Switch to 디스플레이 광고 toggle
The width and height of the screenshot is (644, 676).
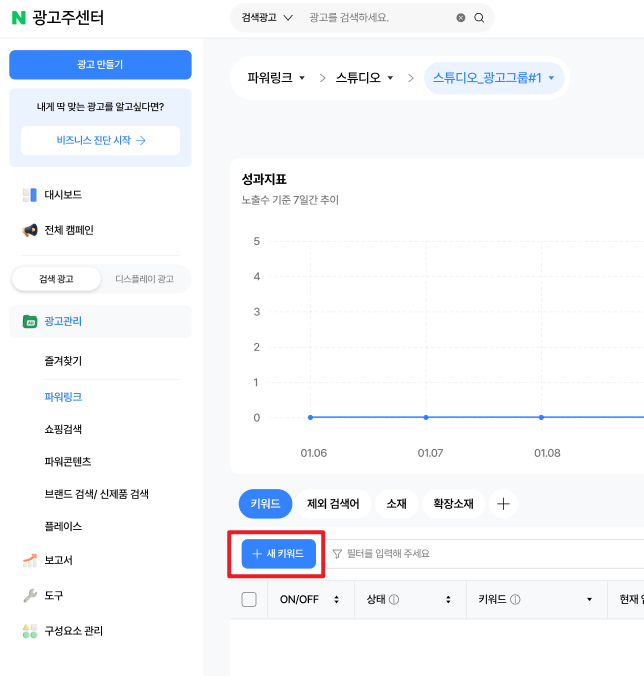click(144, 279)
